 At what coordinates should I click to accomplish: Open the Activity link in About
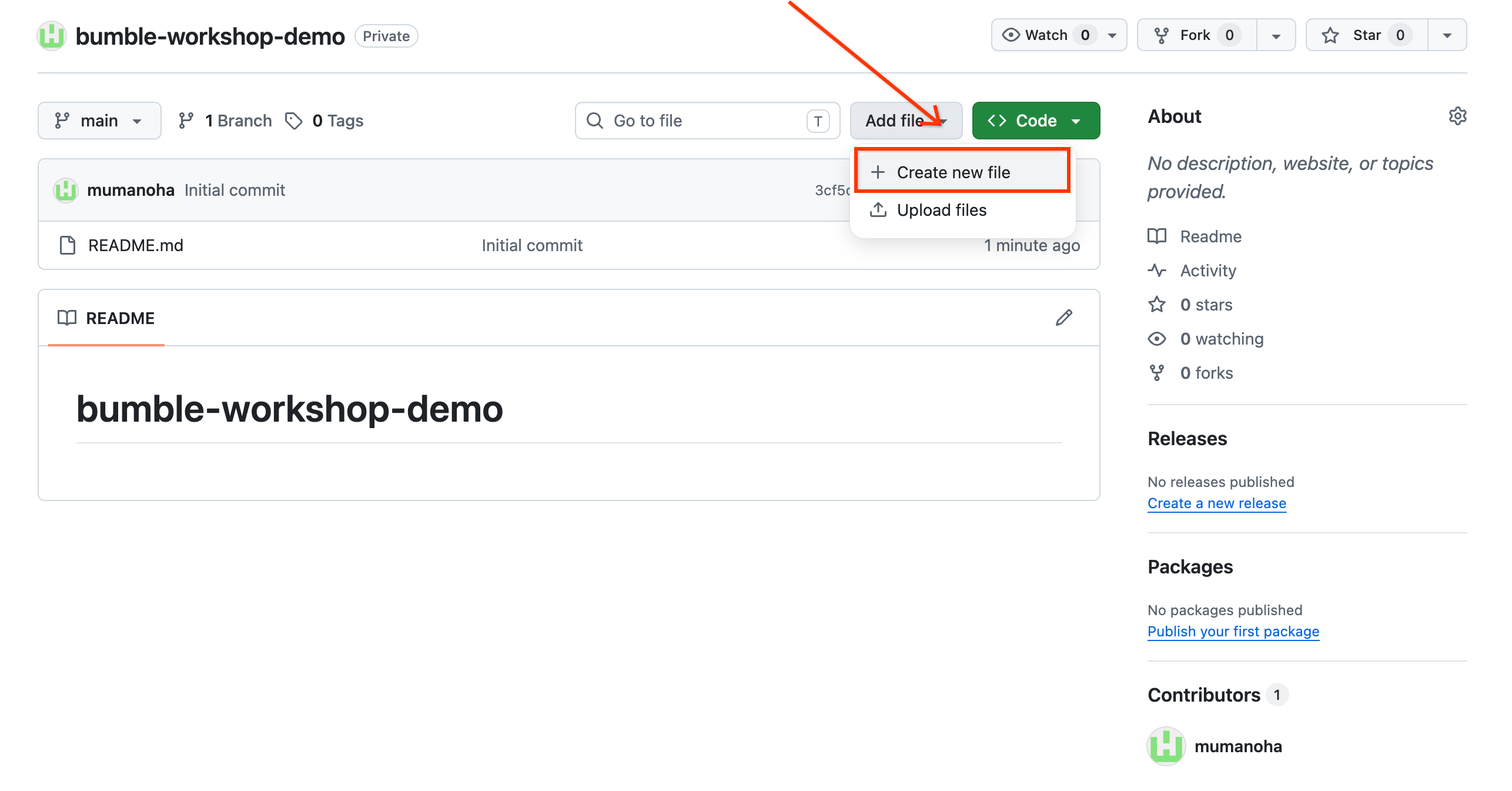click(x=1208, y=271)
